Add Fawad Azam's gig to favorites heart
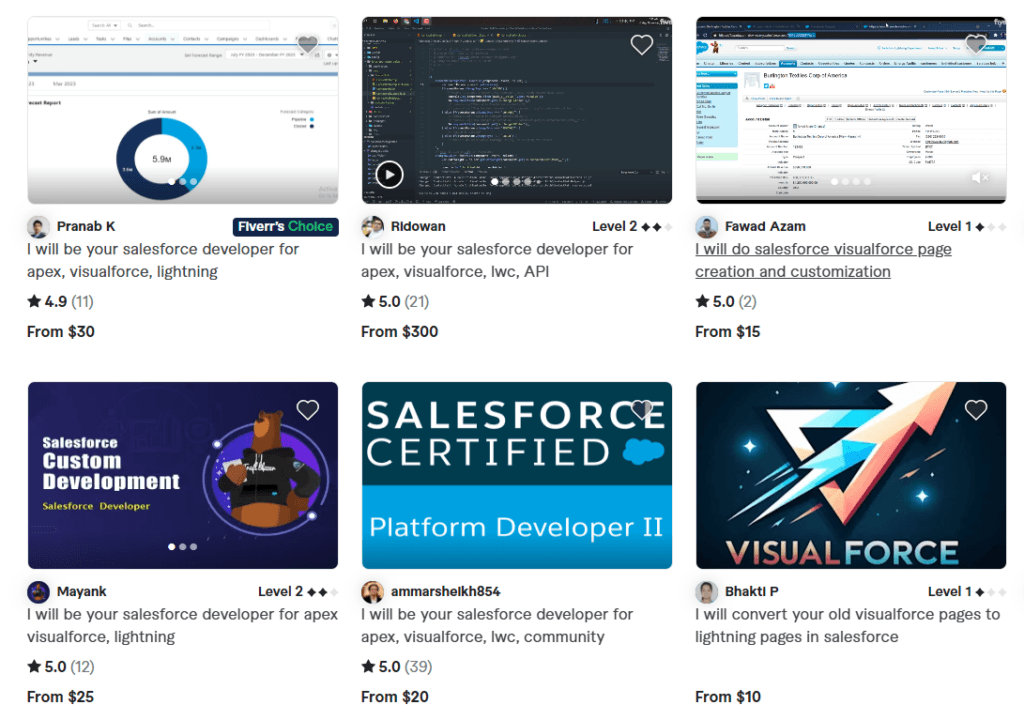The height and width of the screenshot is (720, 1024). tap(976, 44)
